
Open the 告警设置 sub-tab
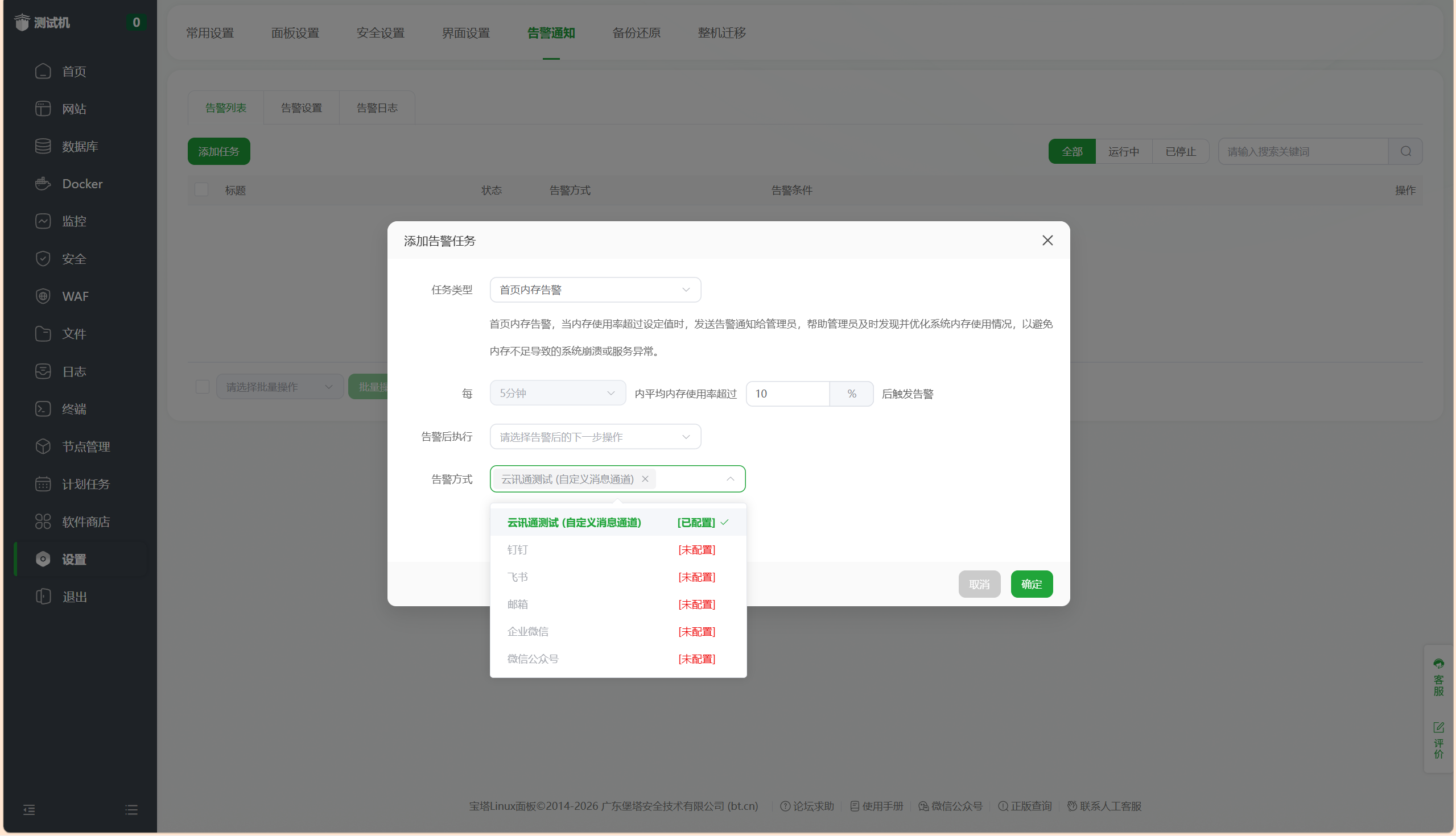(302, 108)
